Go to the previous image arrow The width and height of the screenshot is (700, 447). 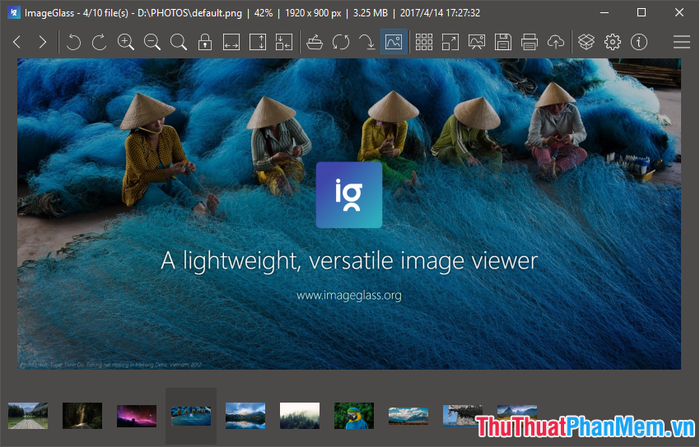point(17,42)
